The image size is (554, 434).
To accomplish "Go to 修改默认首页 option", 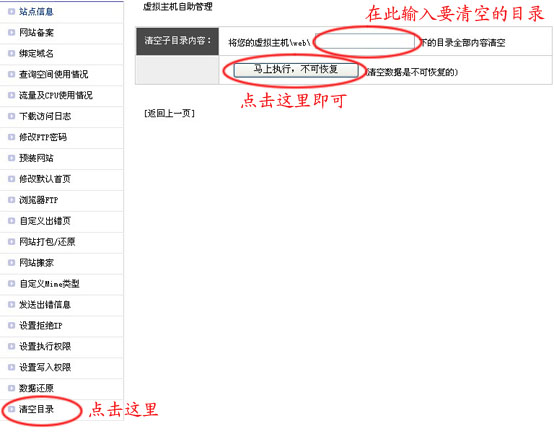I will (45, 179).
